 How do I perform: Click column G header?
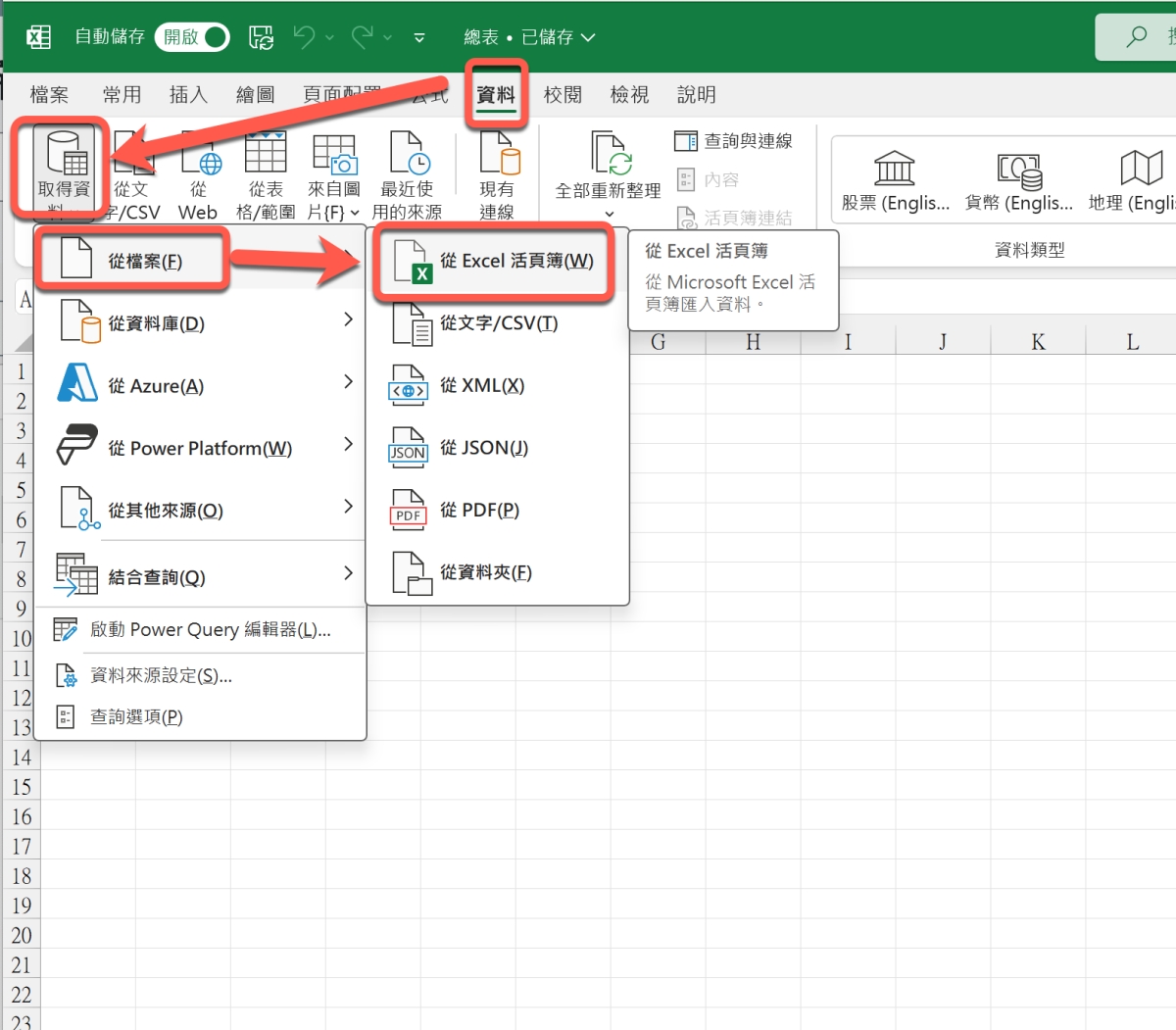click(x=659, y=342)
